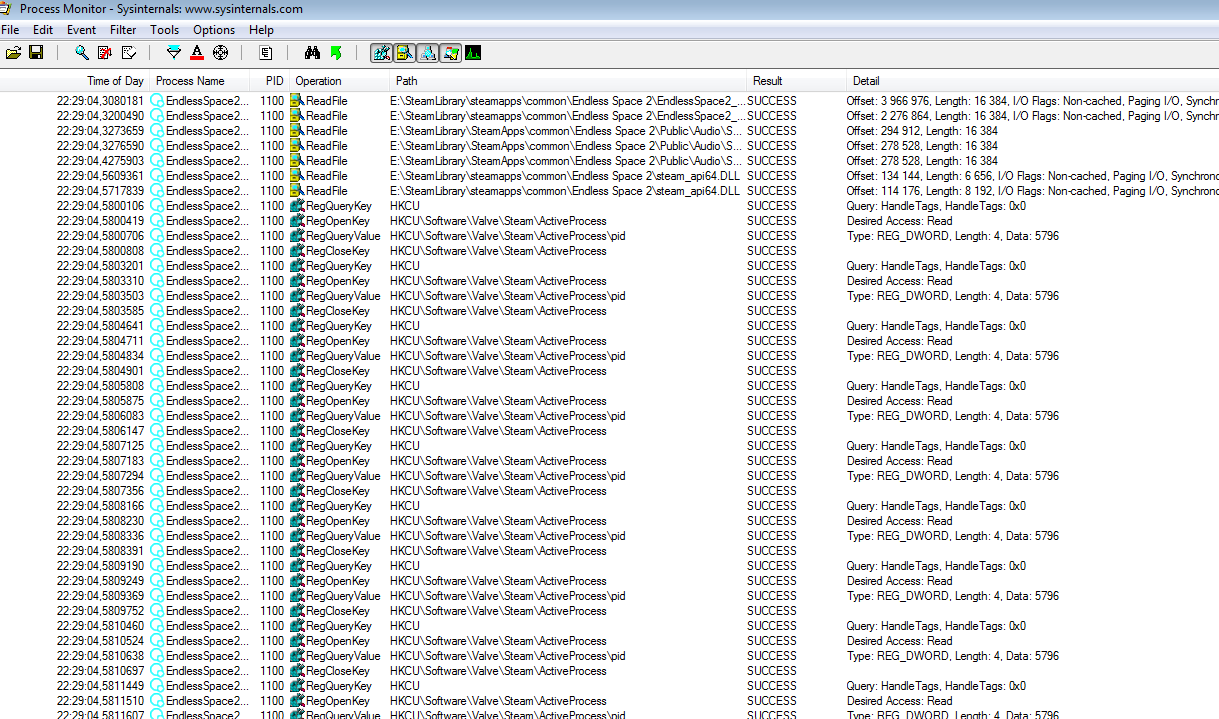Save the capture using the disk icon

35,53
